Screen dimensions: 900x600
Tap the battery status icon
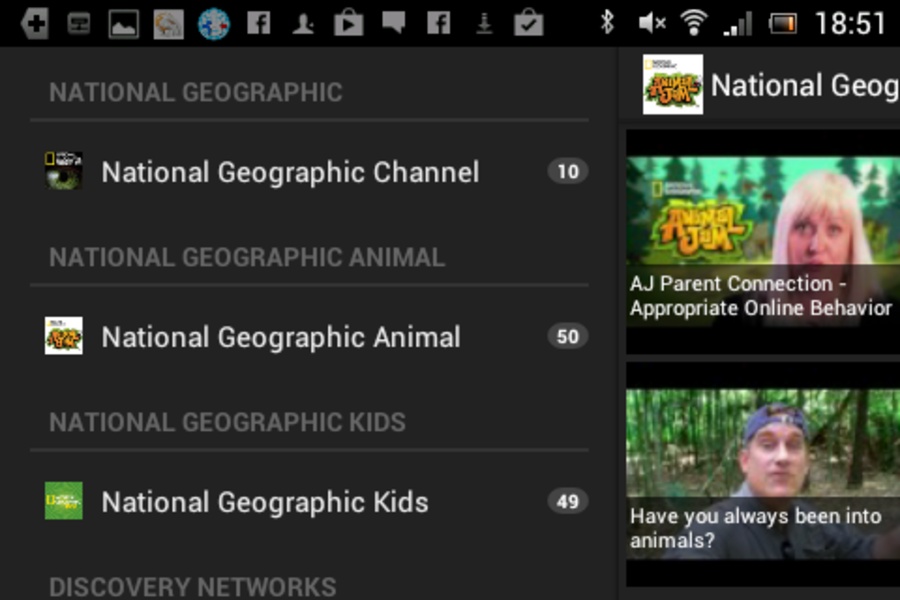(783, 24)
